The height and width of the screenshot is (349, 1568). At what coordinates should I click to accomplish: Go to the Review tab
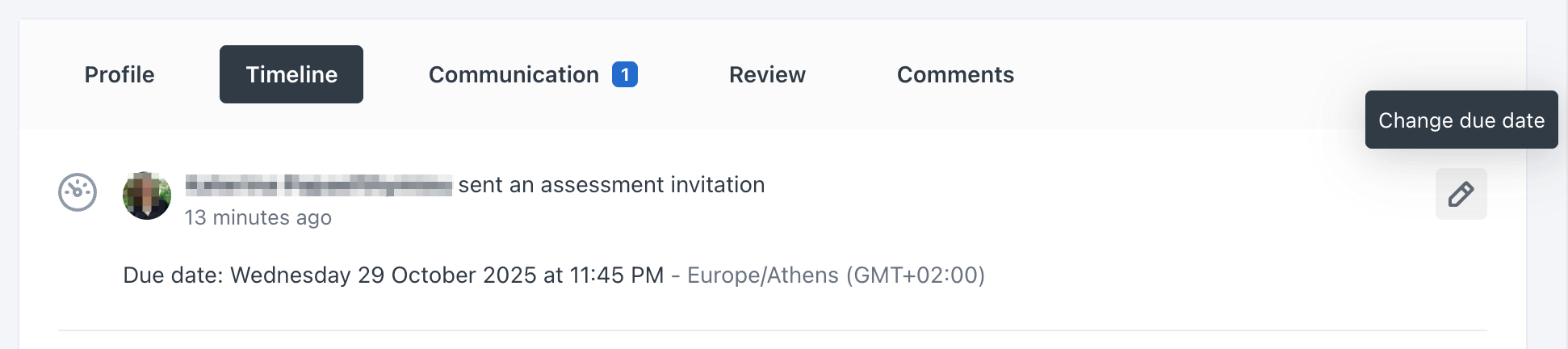pos(767,74)
